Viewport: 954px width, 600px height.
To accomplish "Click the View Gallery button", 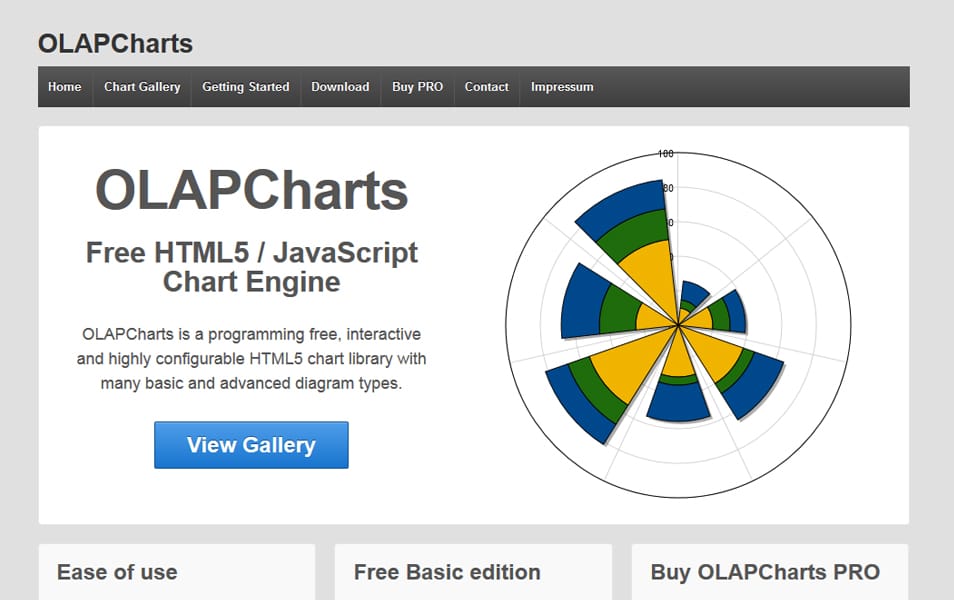I will (x=251, y=445).
